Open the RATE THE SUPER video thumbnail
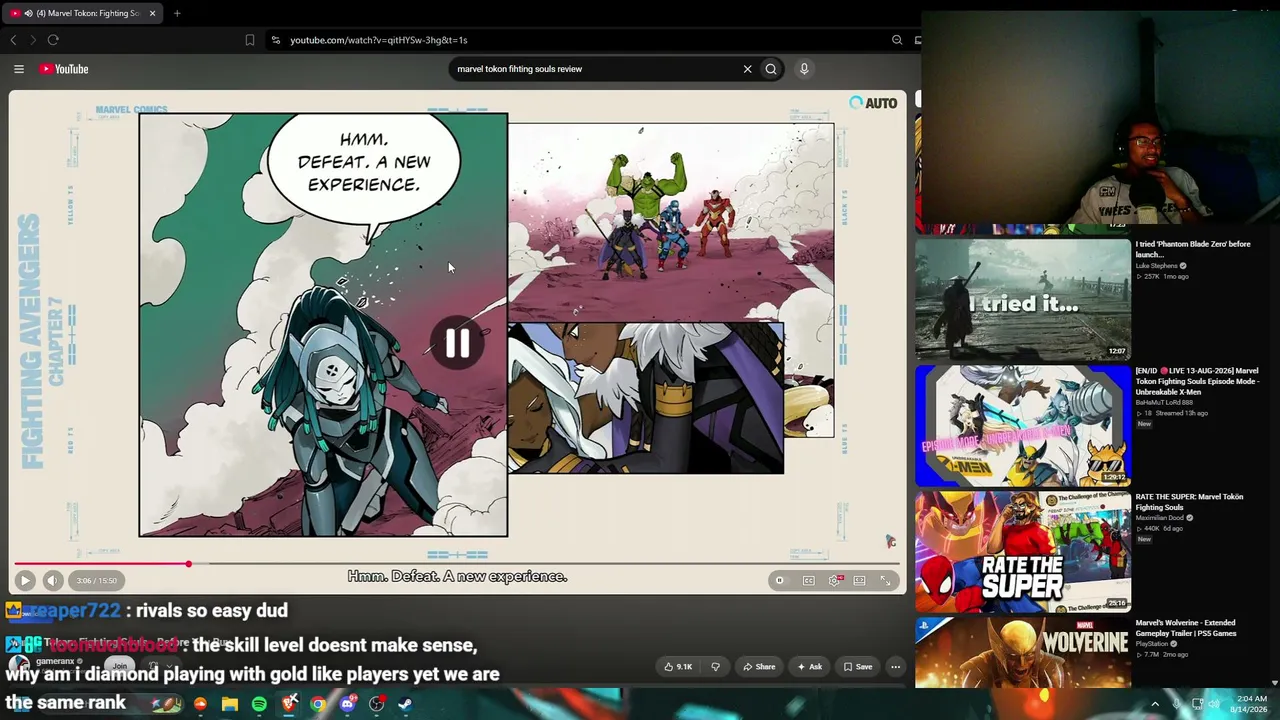Image resolution: width=1280 pixels, height=720 pixels. [1022, 551]
